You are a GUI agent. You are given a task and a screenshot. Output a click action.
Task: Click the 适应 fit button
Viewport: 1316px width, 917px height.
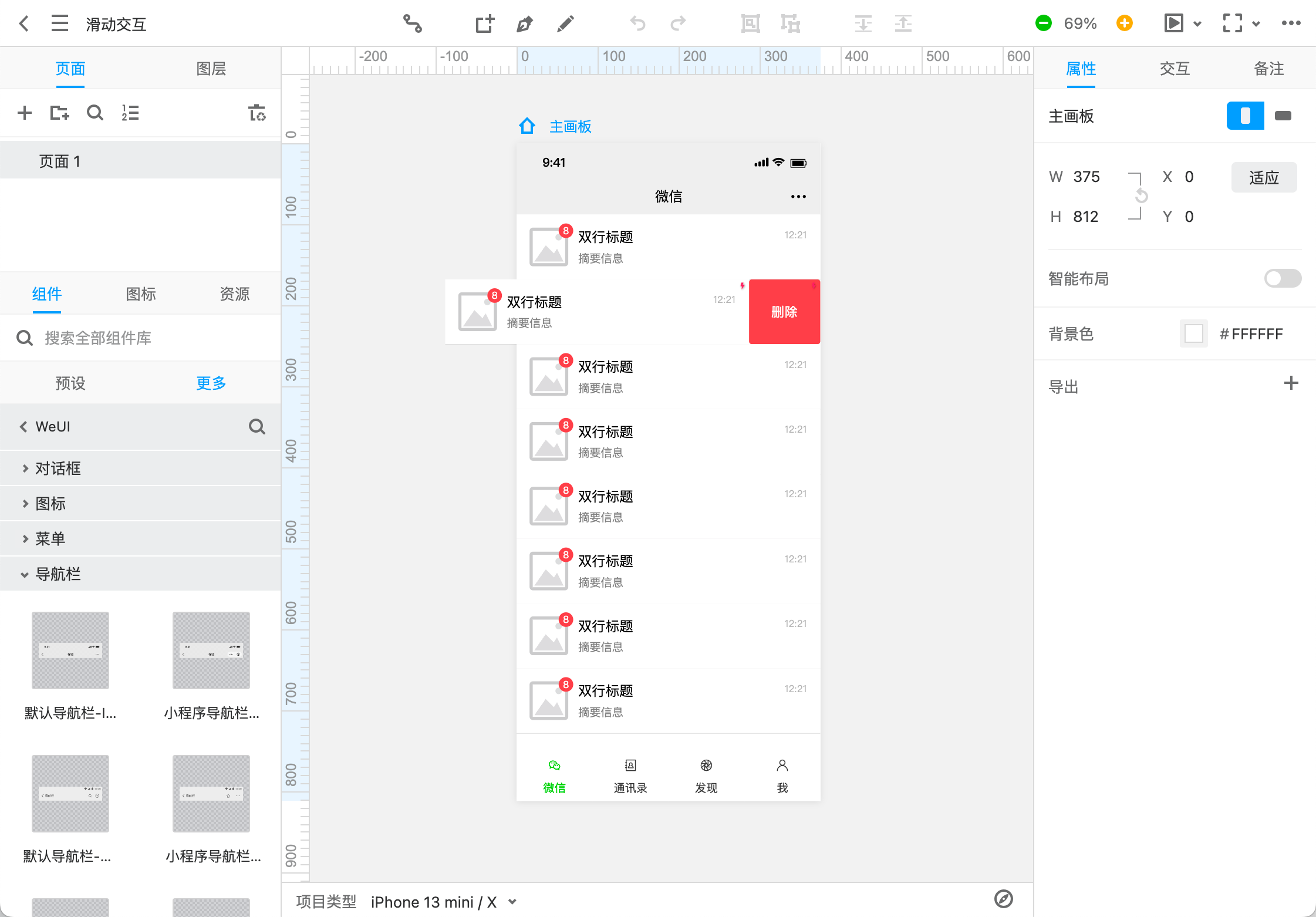tap(1264, 177)
